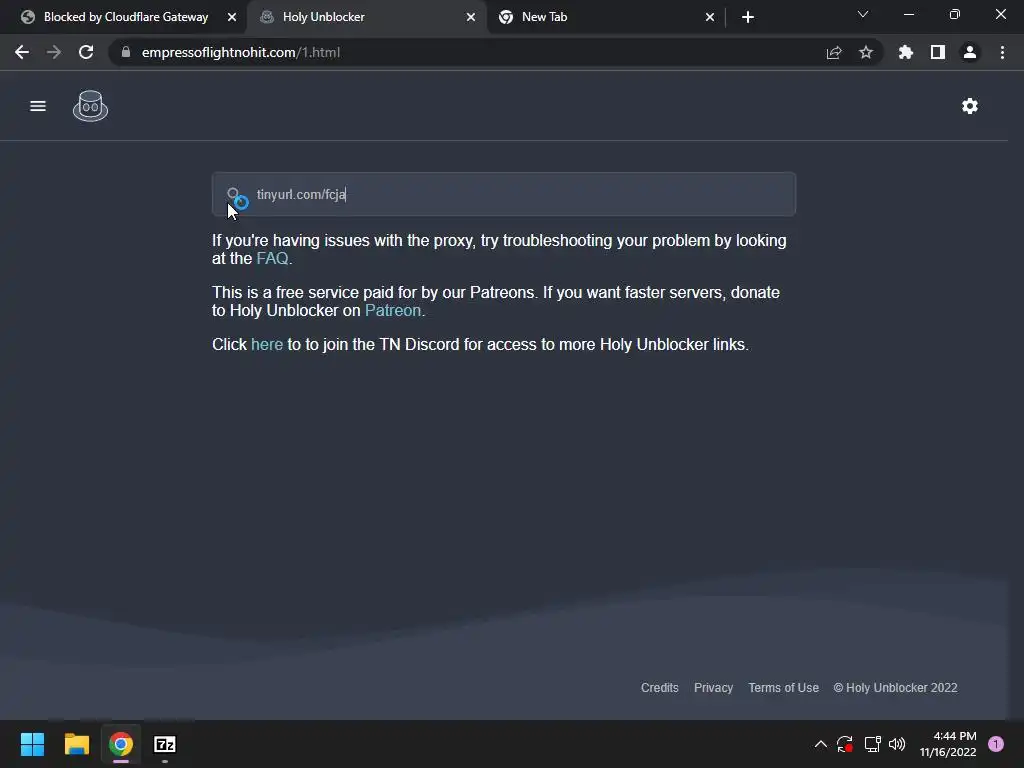
Task: Click the search magnifier in the proxy box
Action: tap(233, 194)
